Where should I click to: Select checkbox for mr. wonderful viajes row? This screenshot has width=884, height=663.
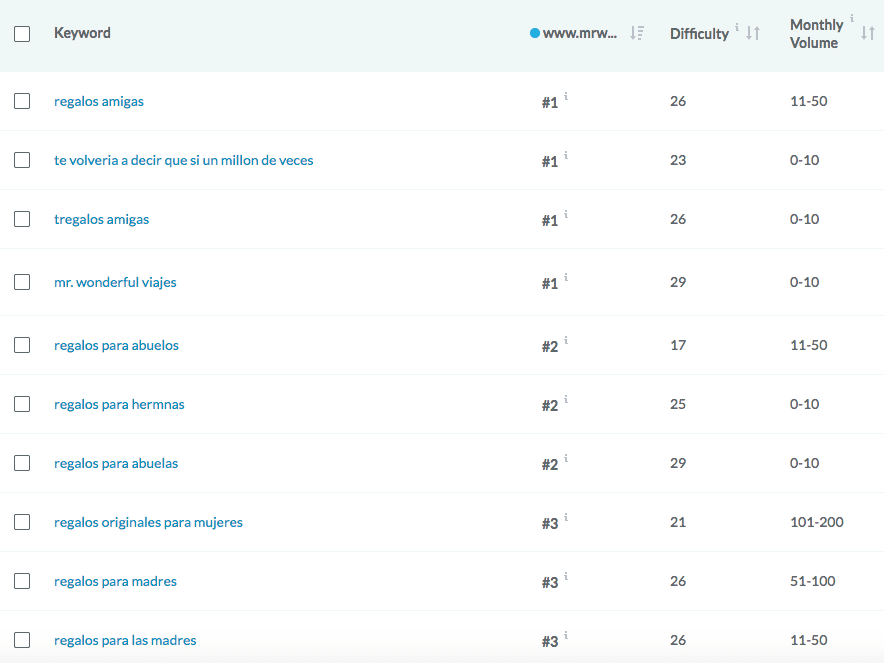(x=22, y=282)
